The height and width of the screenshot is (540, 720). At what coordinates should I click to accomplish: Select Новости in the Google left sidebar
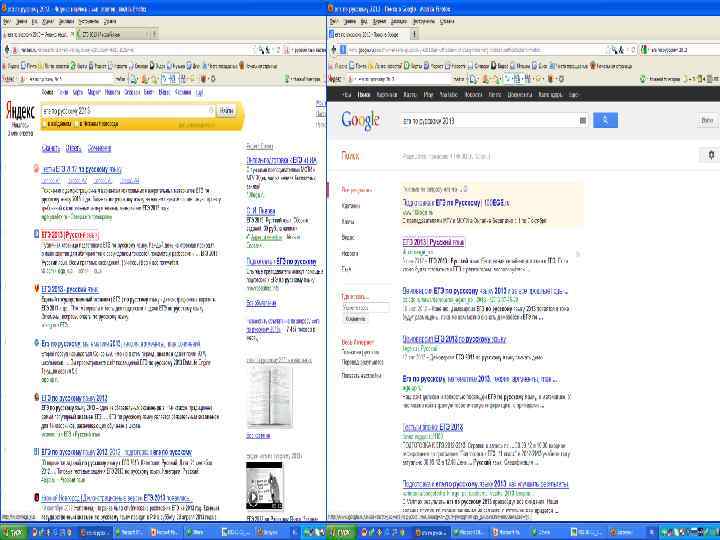pyautogui.click(x=350, y=253)
